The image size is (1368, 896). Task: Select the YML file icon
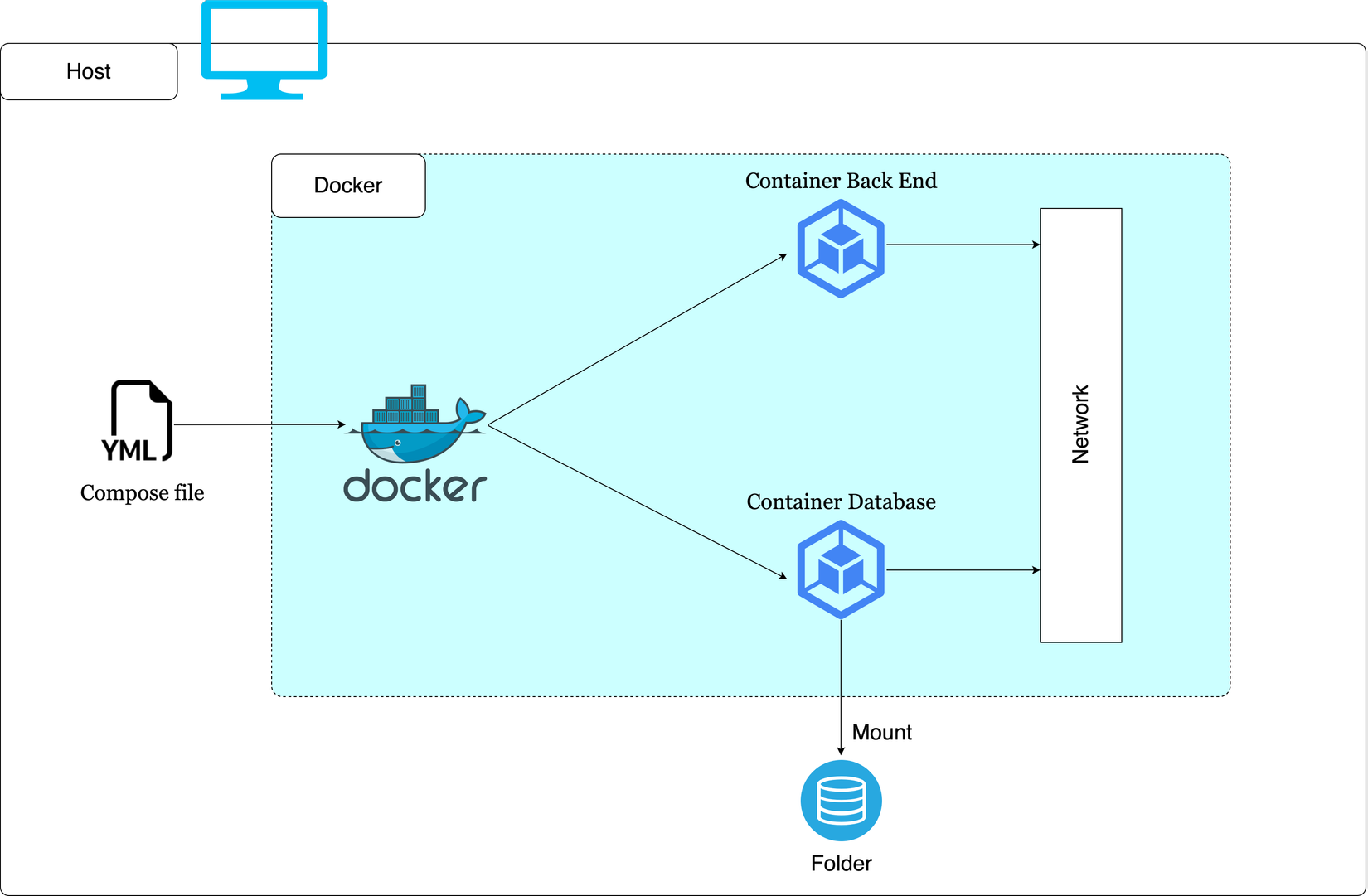click(137, 420)
